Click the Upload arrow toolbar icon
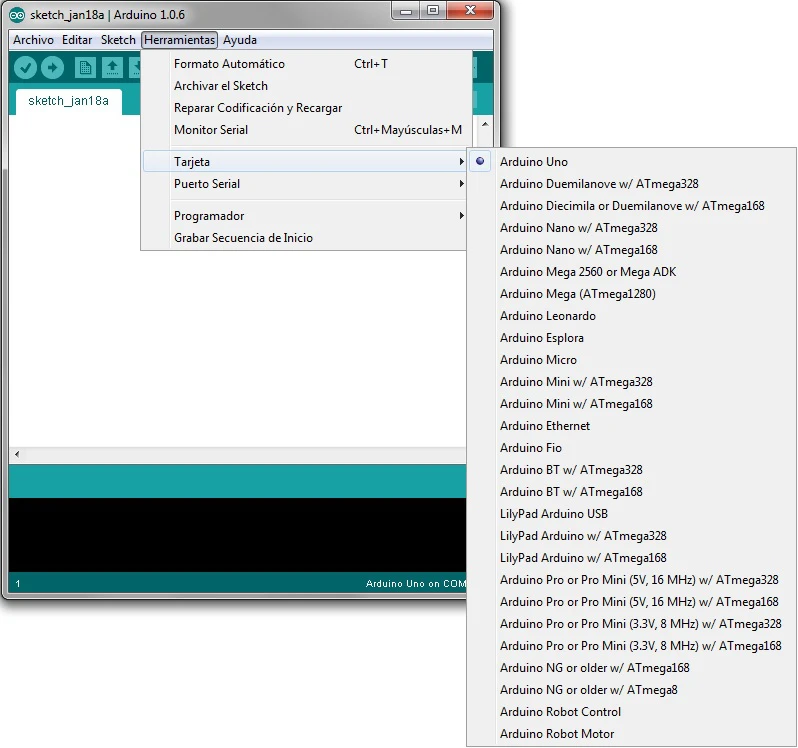Viewport: 798px width, 748px height. click(x=52, y=67)
